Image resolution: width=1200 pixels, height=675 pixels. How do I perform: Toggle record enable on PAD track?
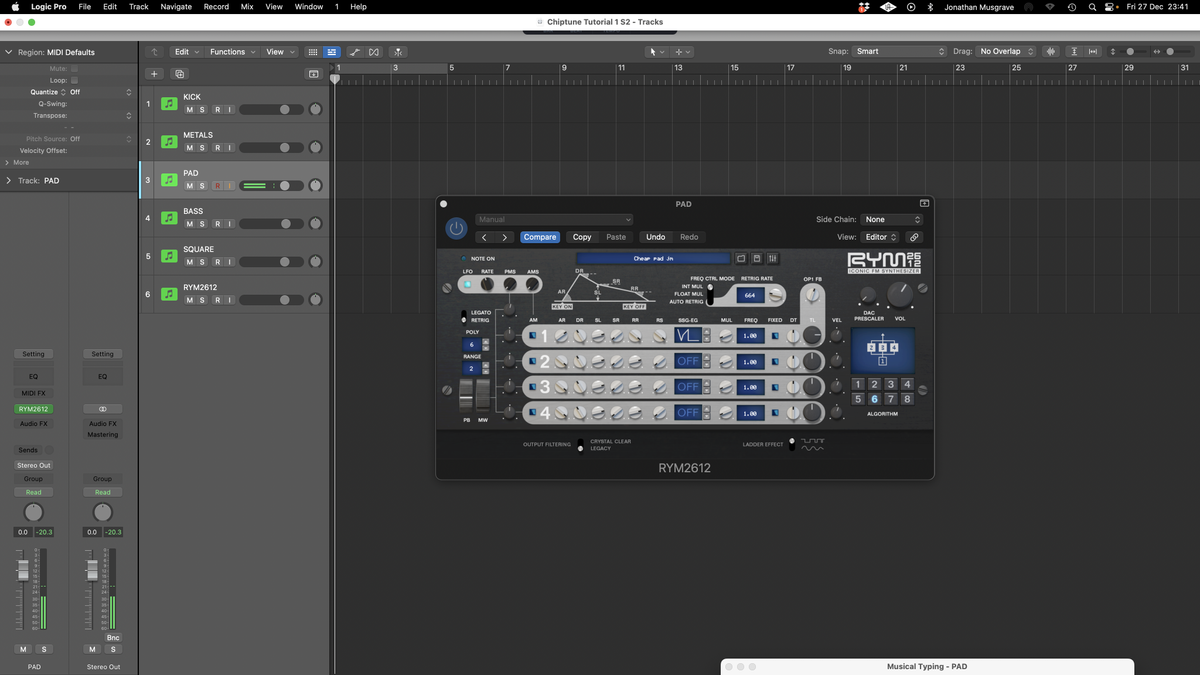216,186
